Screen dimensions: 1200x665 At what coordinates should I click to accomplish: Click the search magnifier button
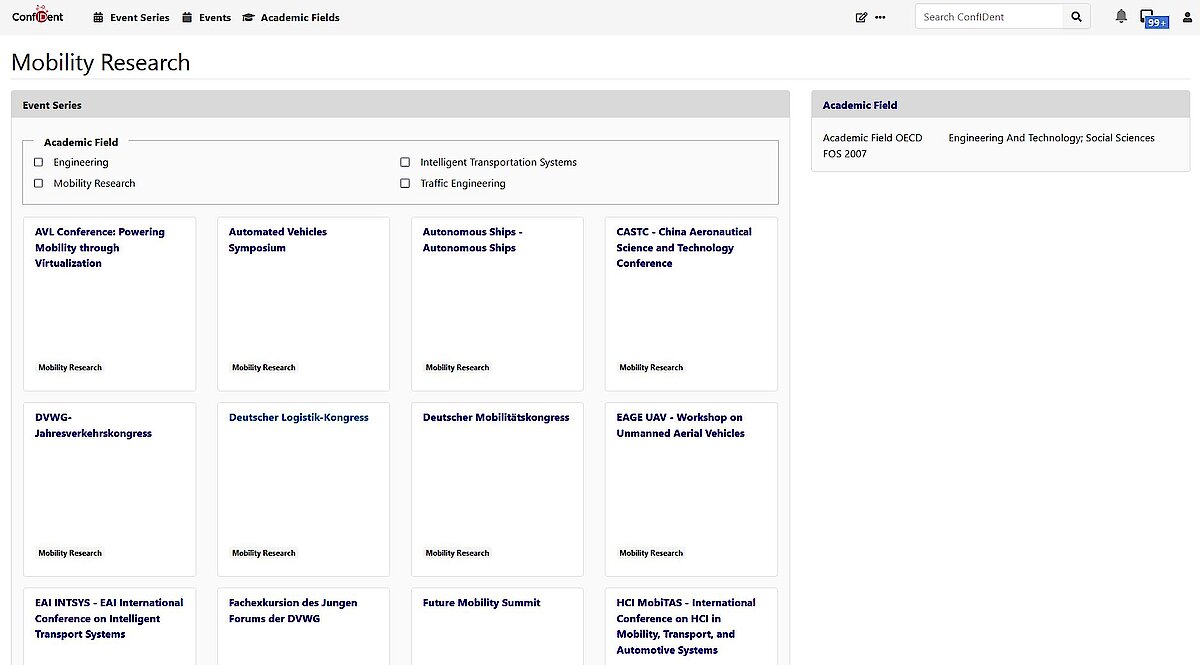[x=1076, y=17]
